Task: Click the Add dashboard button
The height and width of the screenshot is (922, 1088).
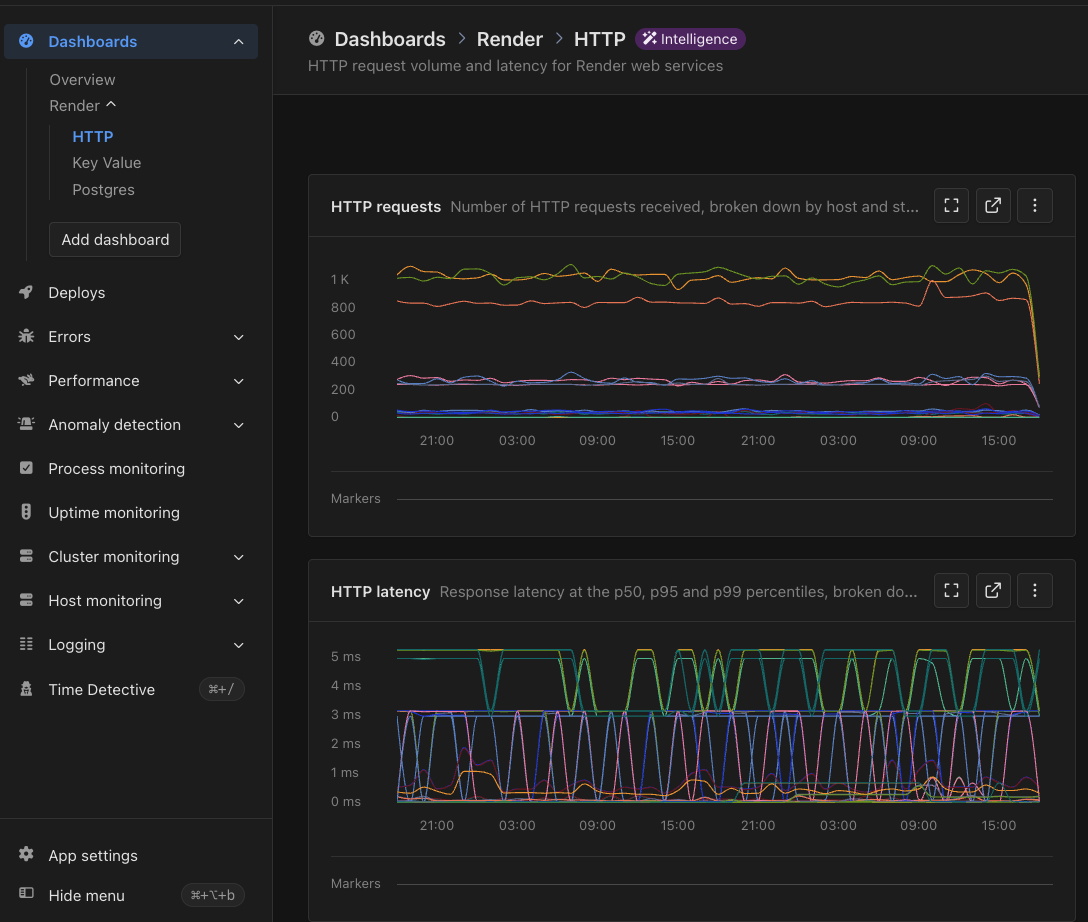Action: 115,239
